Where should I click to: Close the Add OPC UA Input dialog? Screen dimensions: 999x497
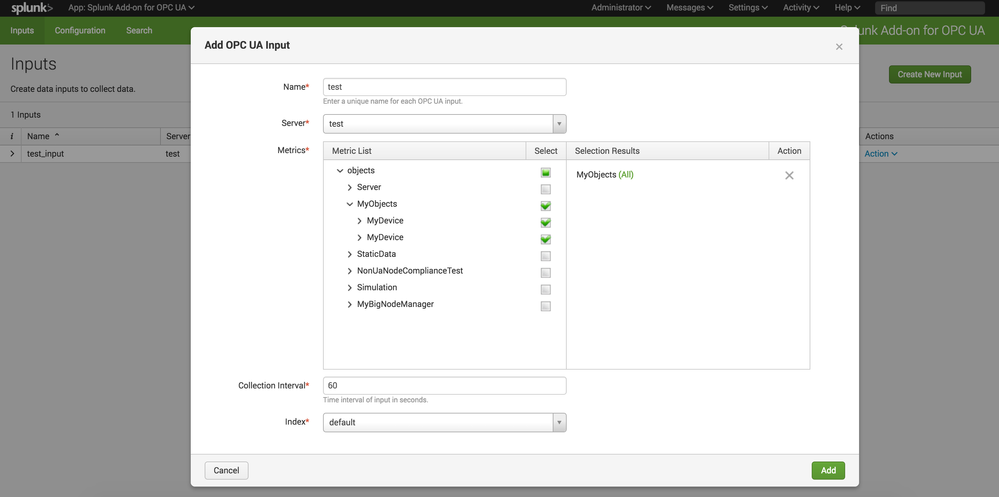click(839, 47)
